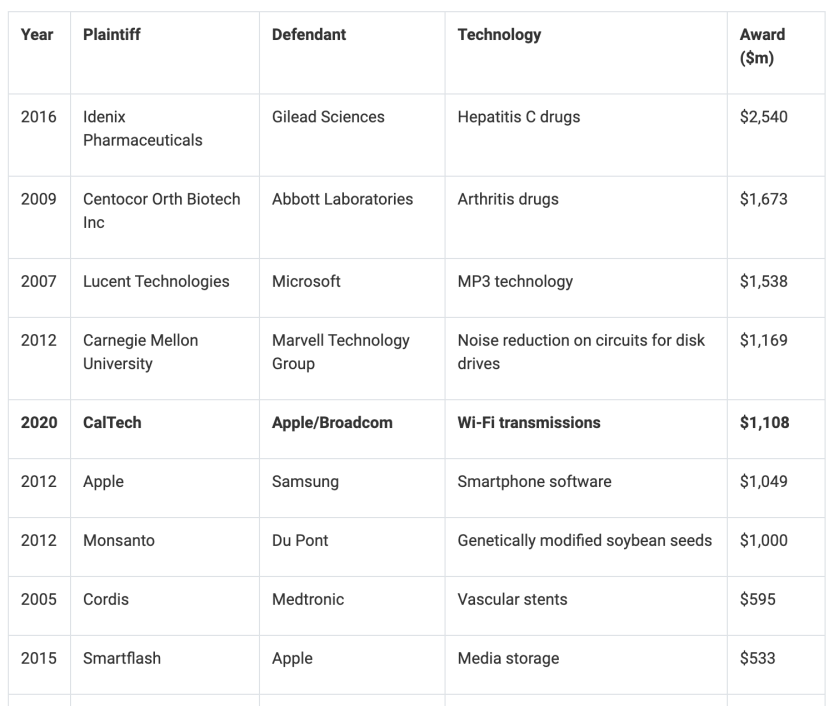Screen dimensions: 839x706
Task: Click the Marvell Technology Group cell
Action: pos(340,352)
